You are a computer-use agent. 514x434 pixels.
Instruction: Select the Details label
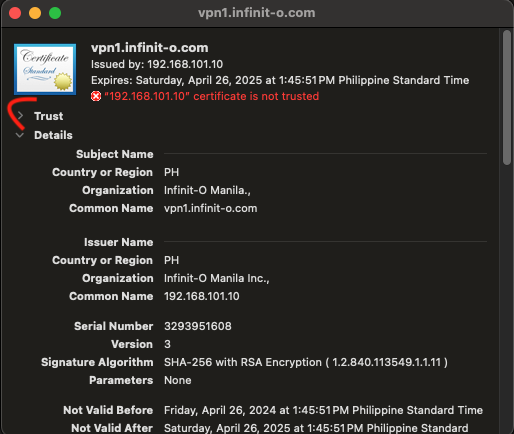pos(53,135)
